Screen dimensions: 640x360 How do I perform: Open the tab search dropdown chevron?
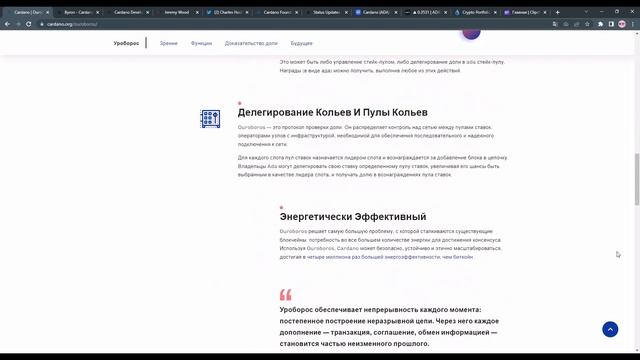(x=586, y=12)
